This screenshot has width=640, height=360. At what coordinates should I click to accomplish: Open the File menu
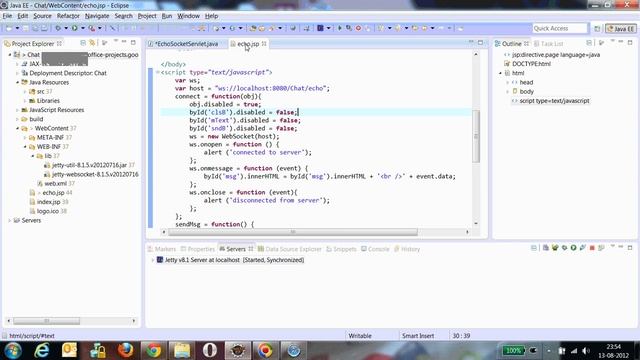[x=7, y=16]
